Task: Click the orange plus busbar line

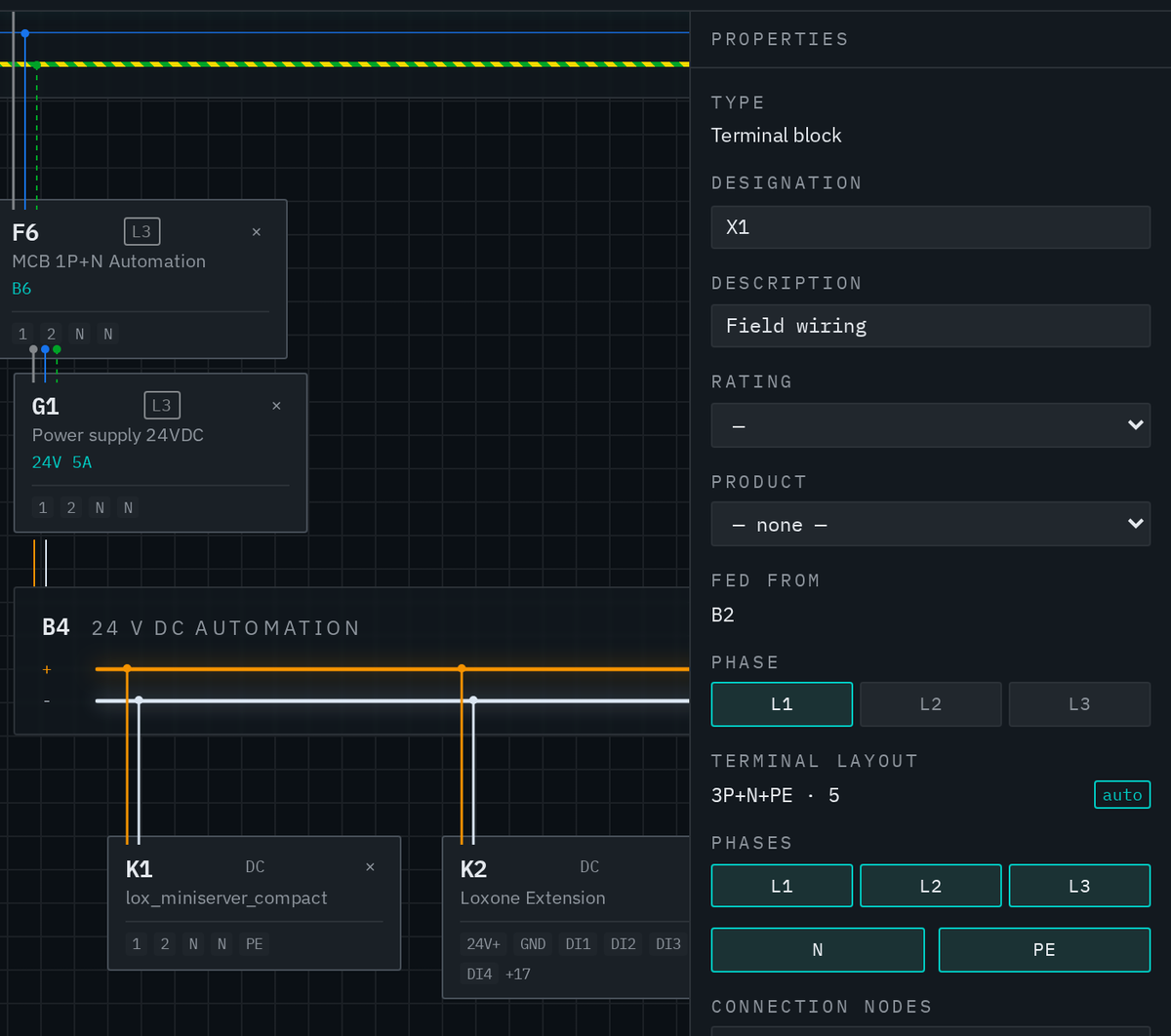Action: click(x=392, y=669)
